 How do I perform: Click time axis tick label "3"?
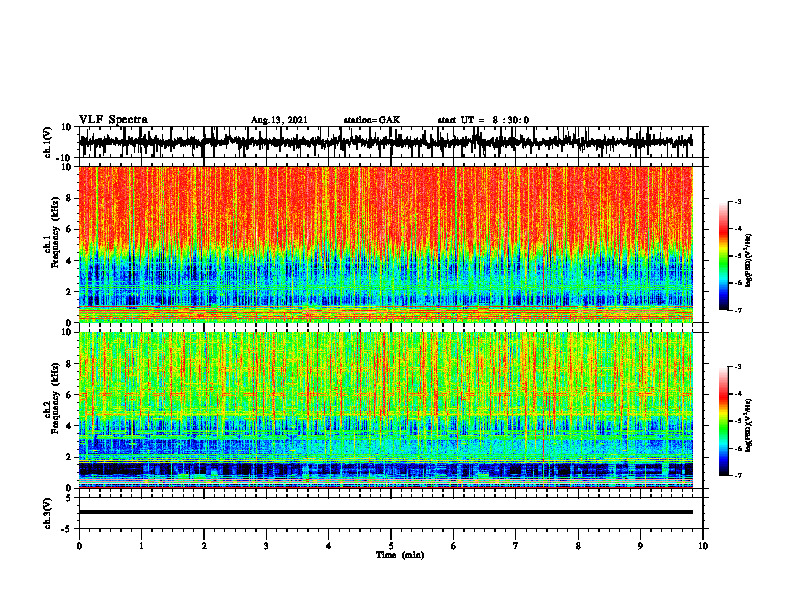266,546
